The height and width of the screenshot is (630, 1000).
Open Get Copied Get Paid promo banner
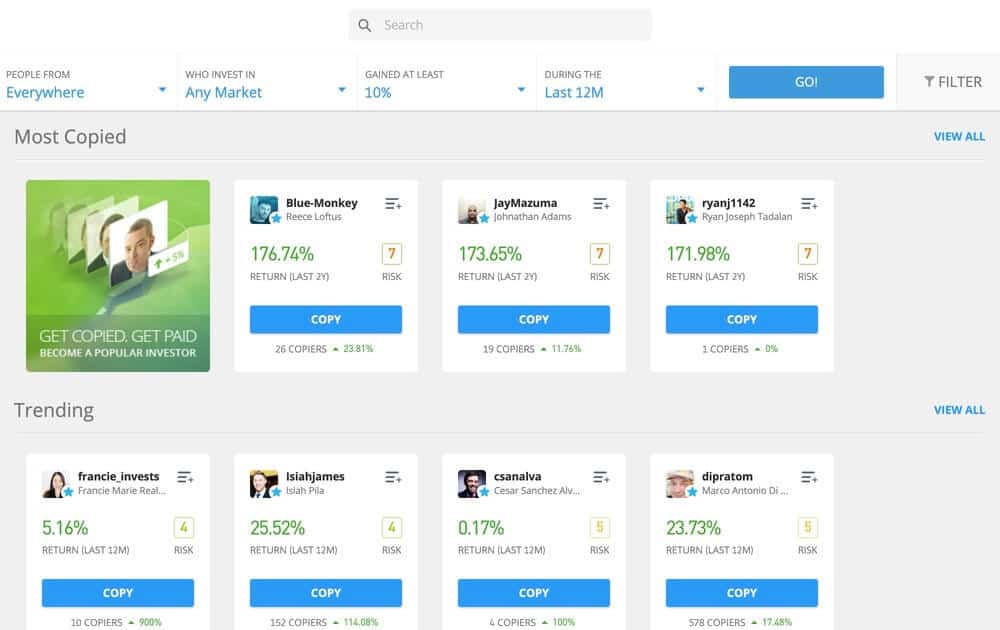[118, 275]
